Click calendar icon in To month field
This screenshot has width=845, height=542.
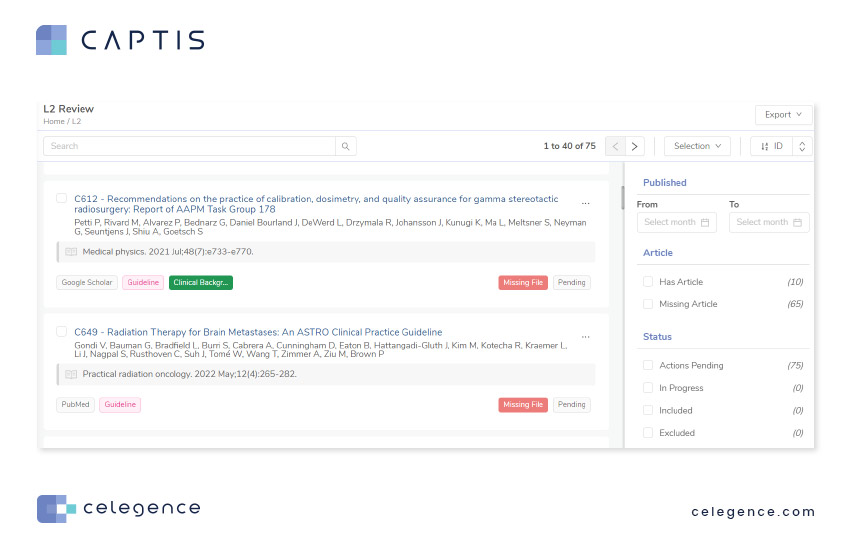click(797, 222)
